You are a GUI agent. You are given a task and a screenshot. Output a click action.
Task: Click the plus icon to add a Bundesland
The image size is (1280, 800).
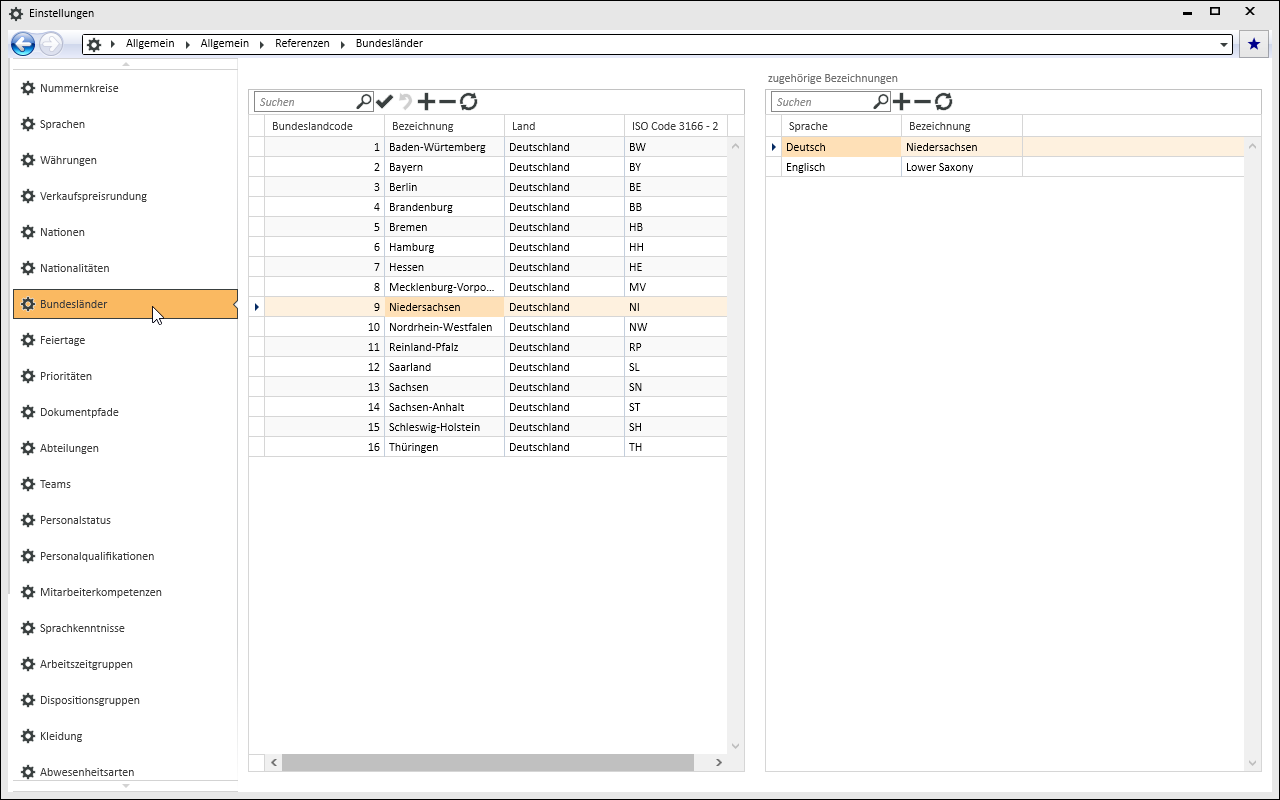coord(426,101)
